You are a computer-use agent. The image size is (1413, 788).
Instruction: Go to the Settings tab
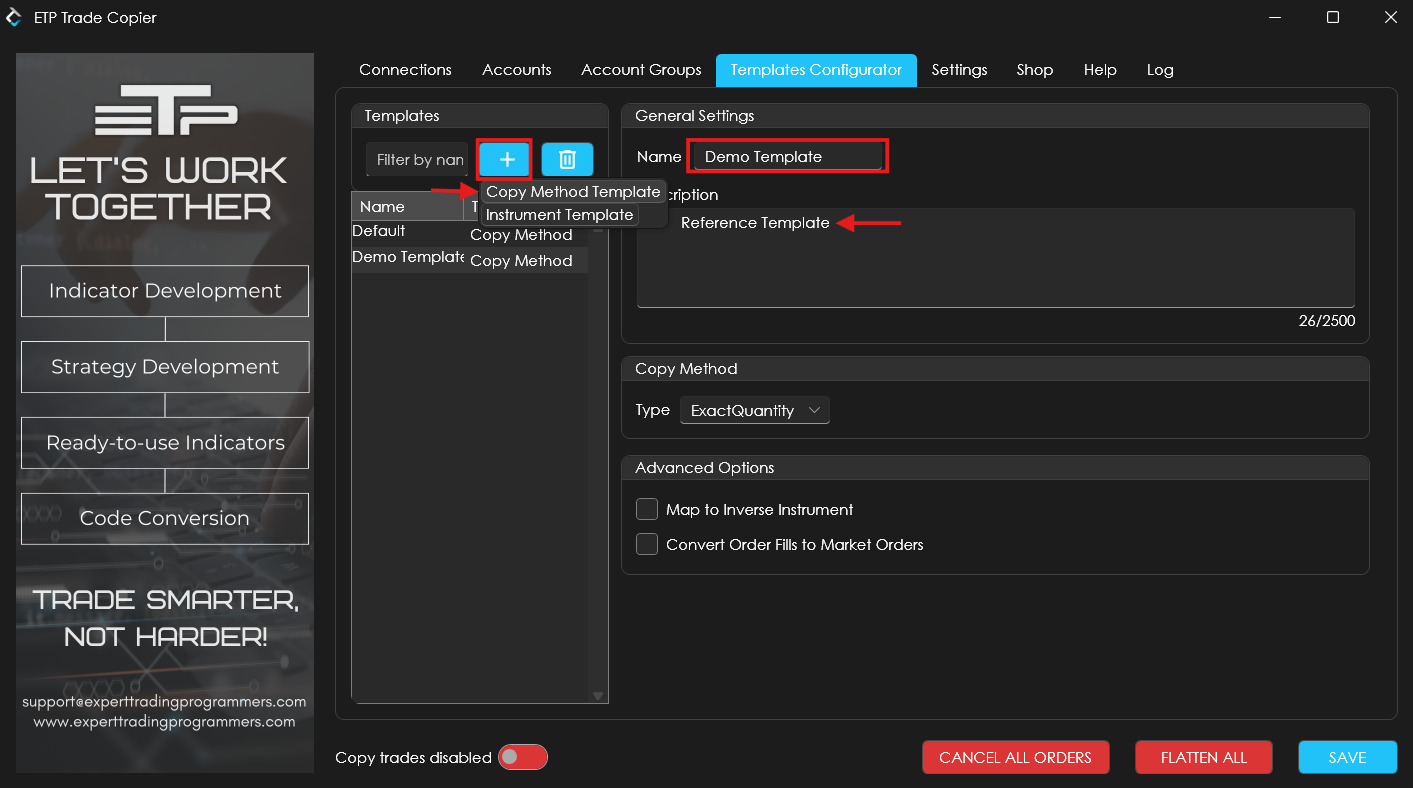959,70
